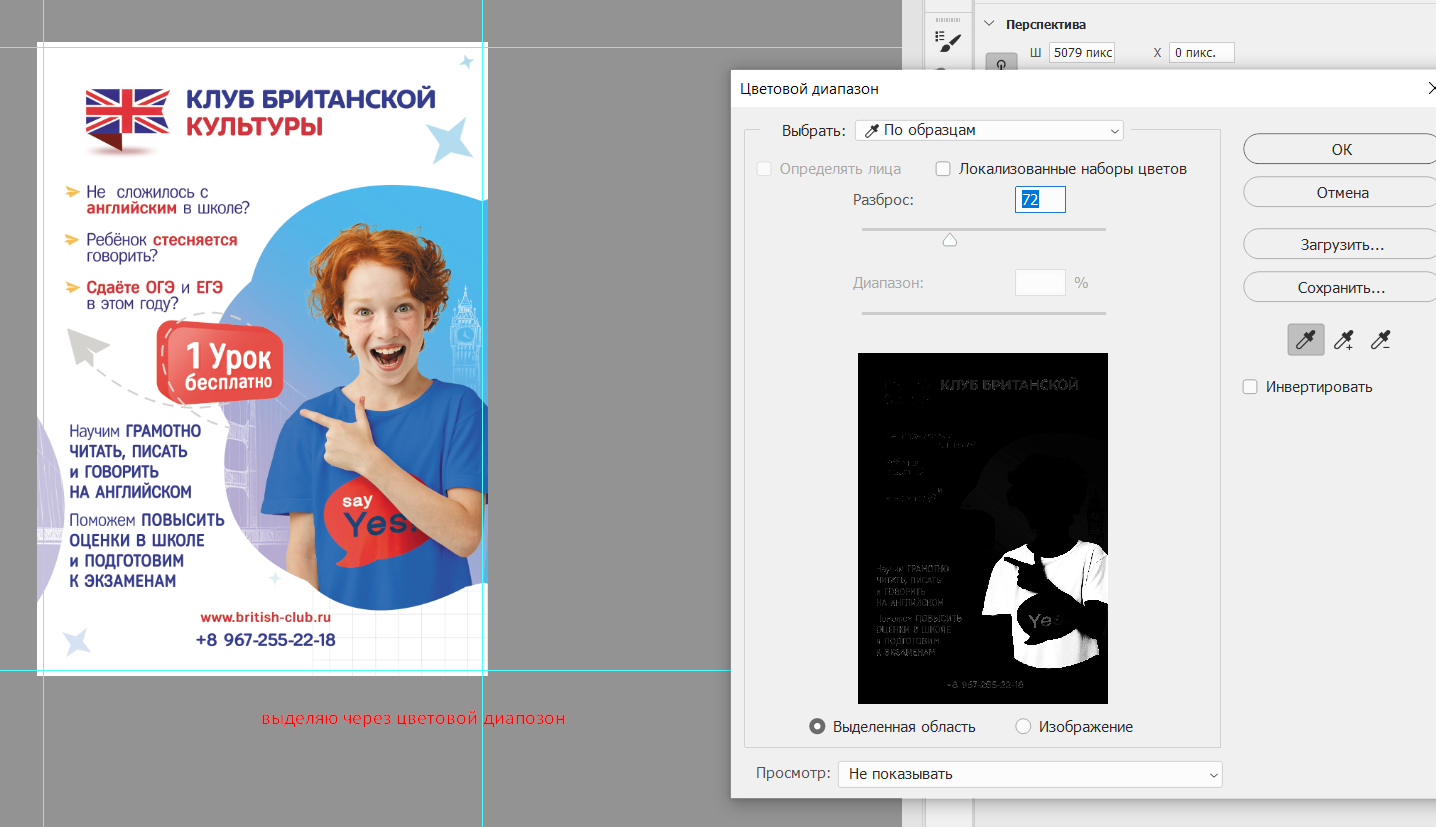Open the Просмотр dropdown (Не показывать)
Screen dimensions: 1436x827
(x=1032, y=774)
